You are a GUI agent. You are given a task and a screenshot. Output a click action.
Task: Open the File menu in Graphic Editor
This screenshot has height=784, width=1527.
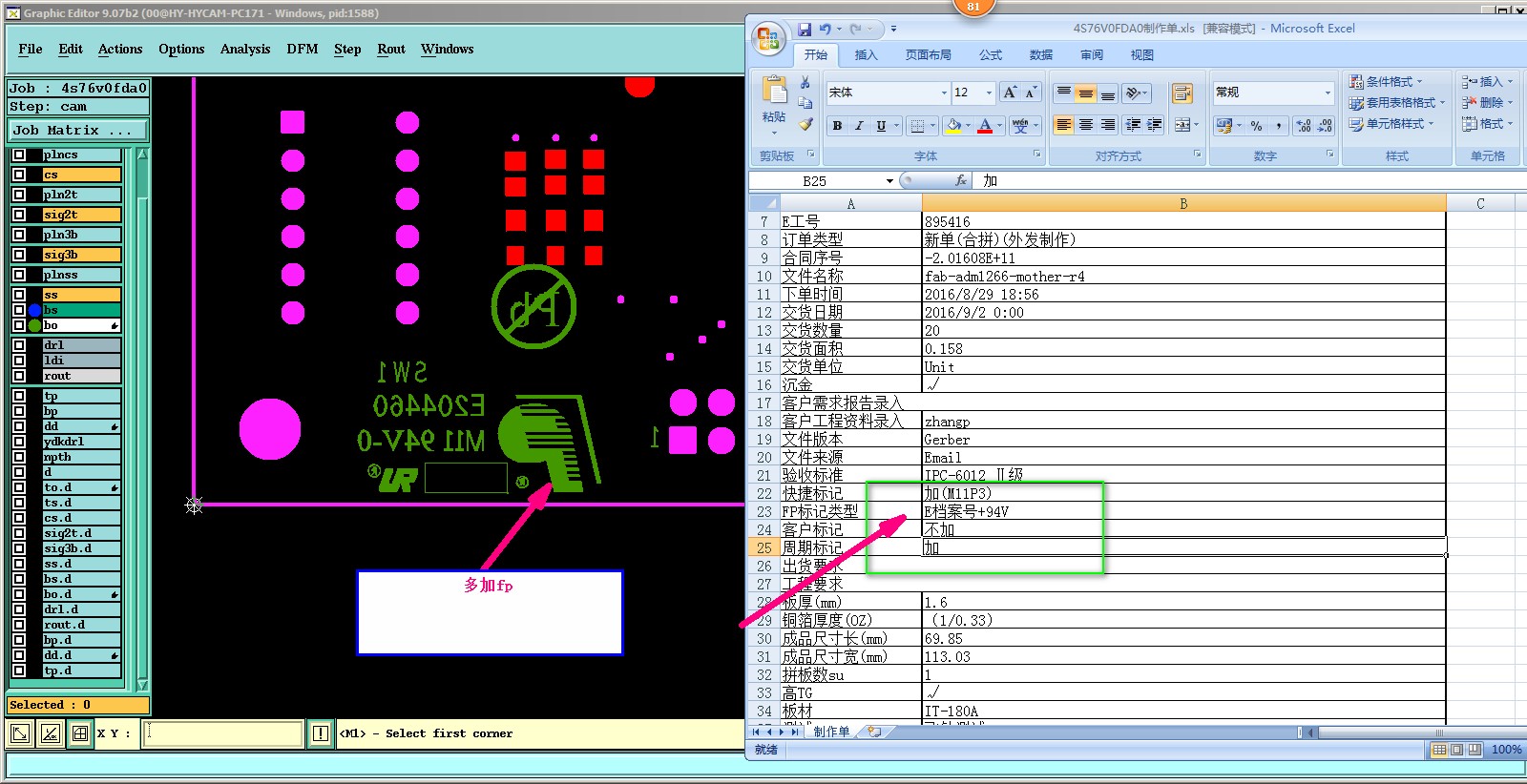pos(31,49)
